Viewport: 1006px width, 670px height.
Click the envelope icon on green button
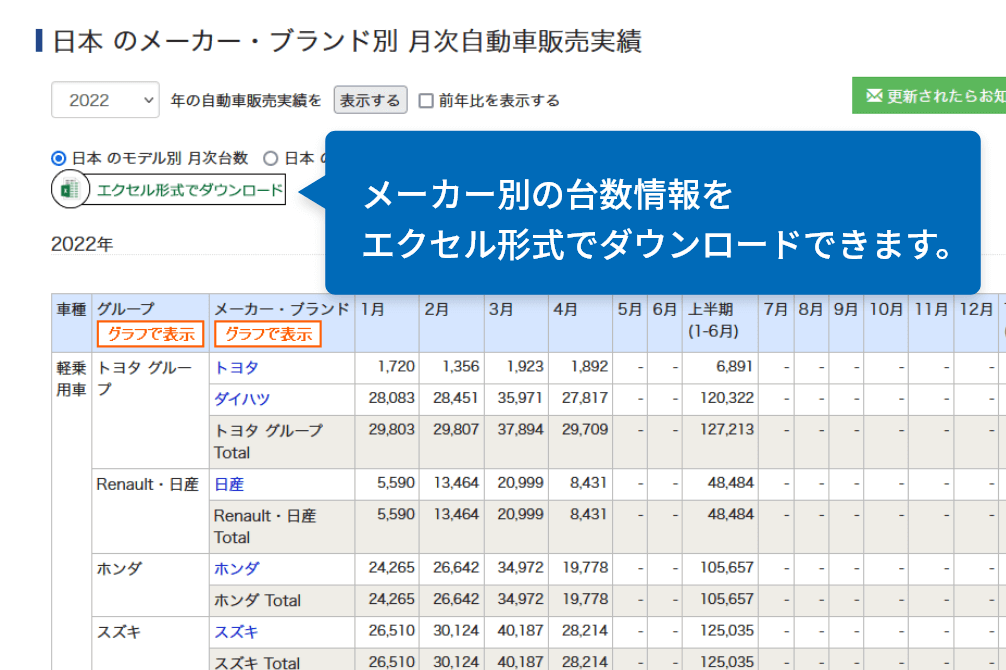click(x=874, y=96)
